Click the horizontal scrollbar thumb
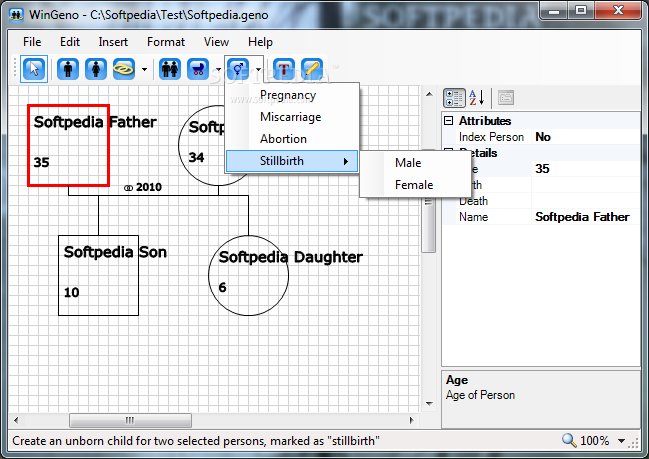Viewport: 649px width, 459px height. pyautogui.click(x=130, y=420)
